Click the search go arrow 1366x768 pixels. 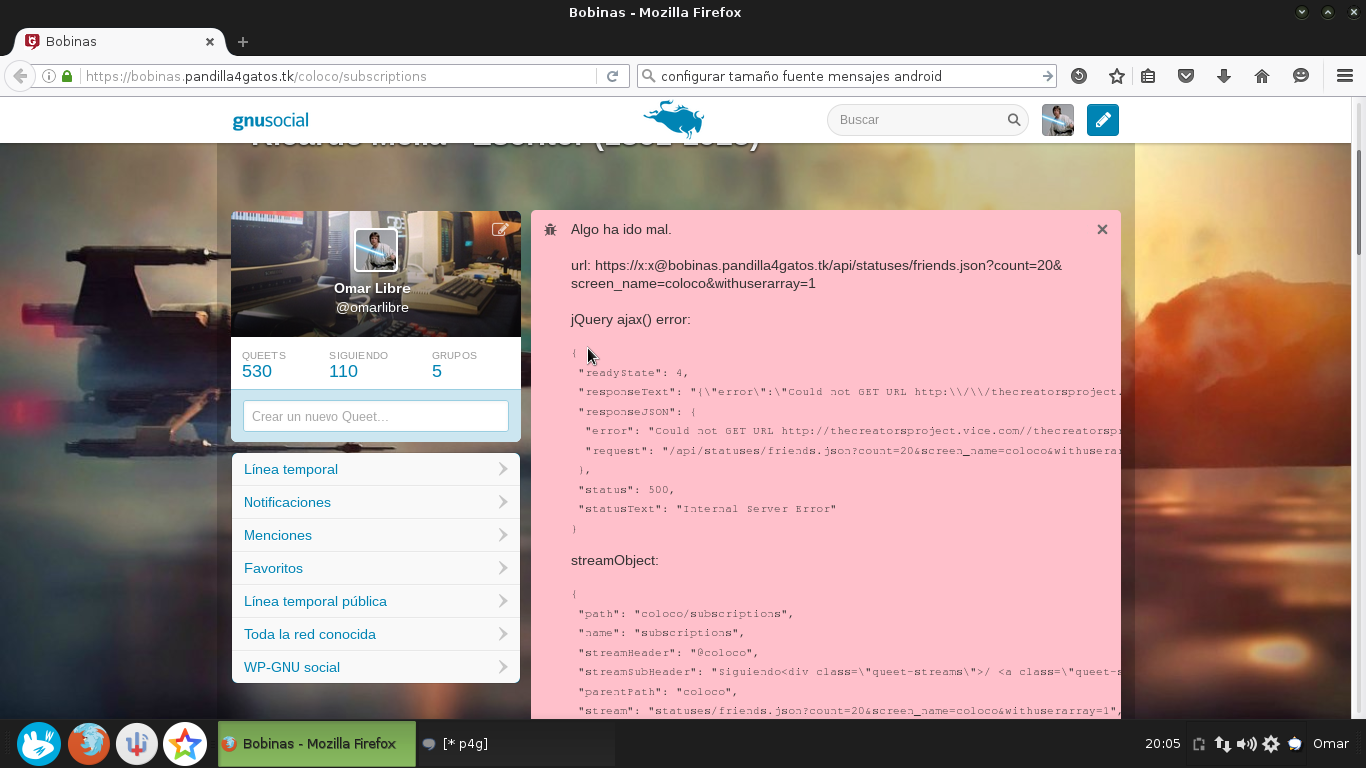1047,76
